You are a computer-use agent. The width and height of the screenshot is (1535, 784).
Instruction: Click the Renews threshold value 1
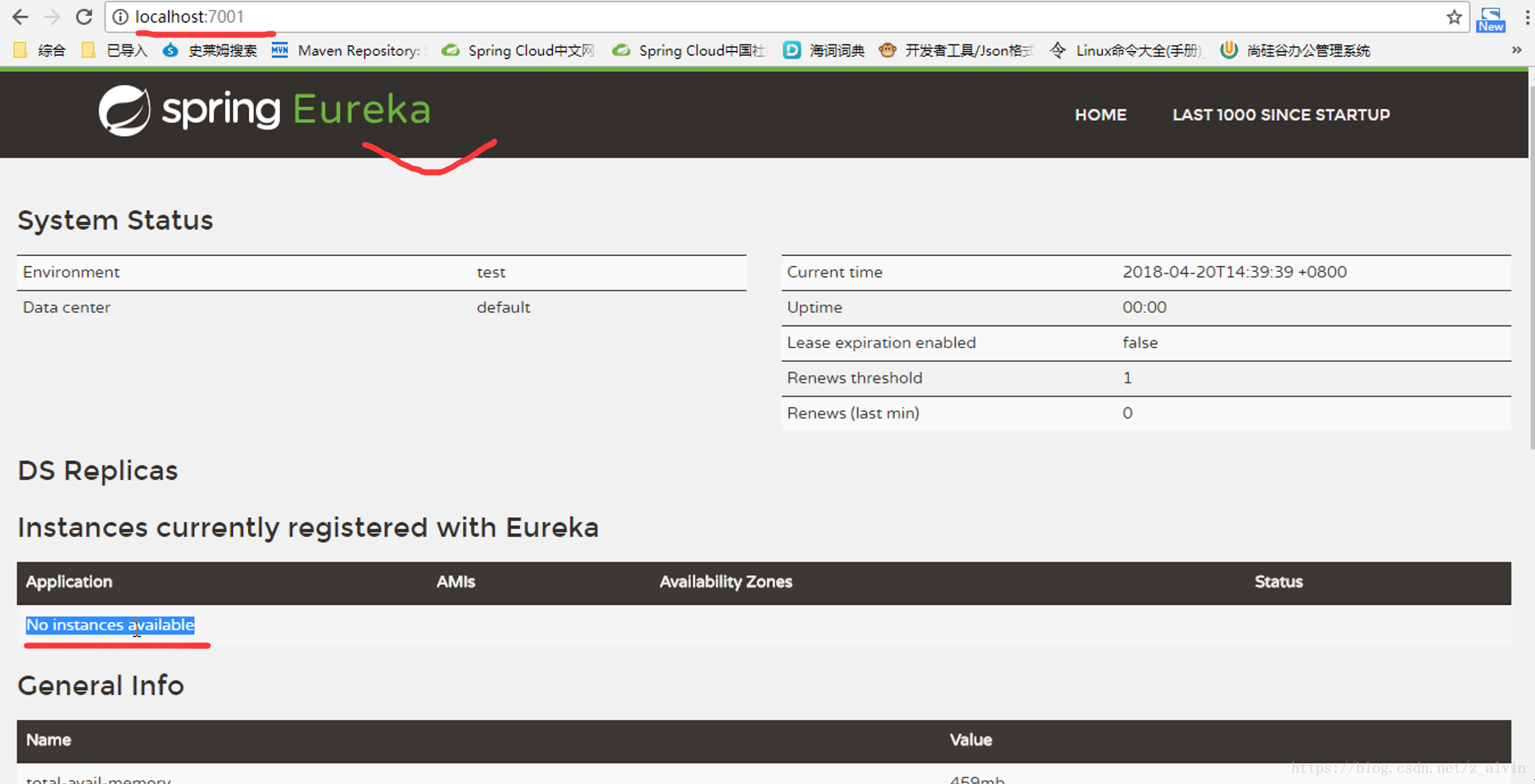(1127, 378)
